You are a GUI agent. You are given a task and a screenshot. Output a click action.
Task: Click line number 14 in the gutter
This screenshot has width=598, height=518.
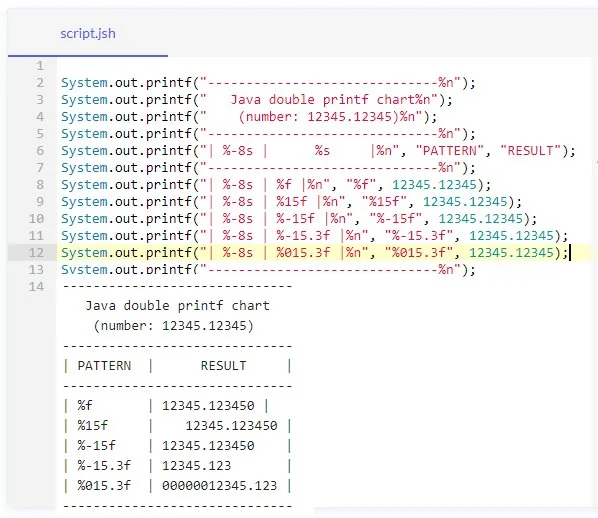click(x=36, y=287)
